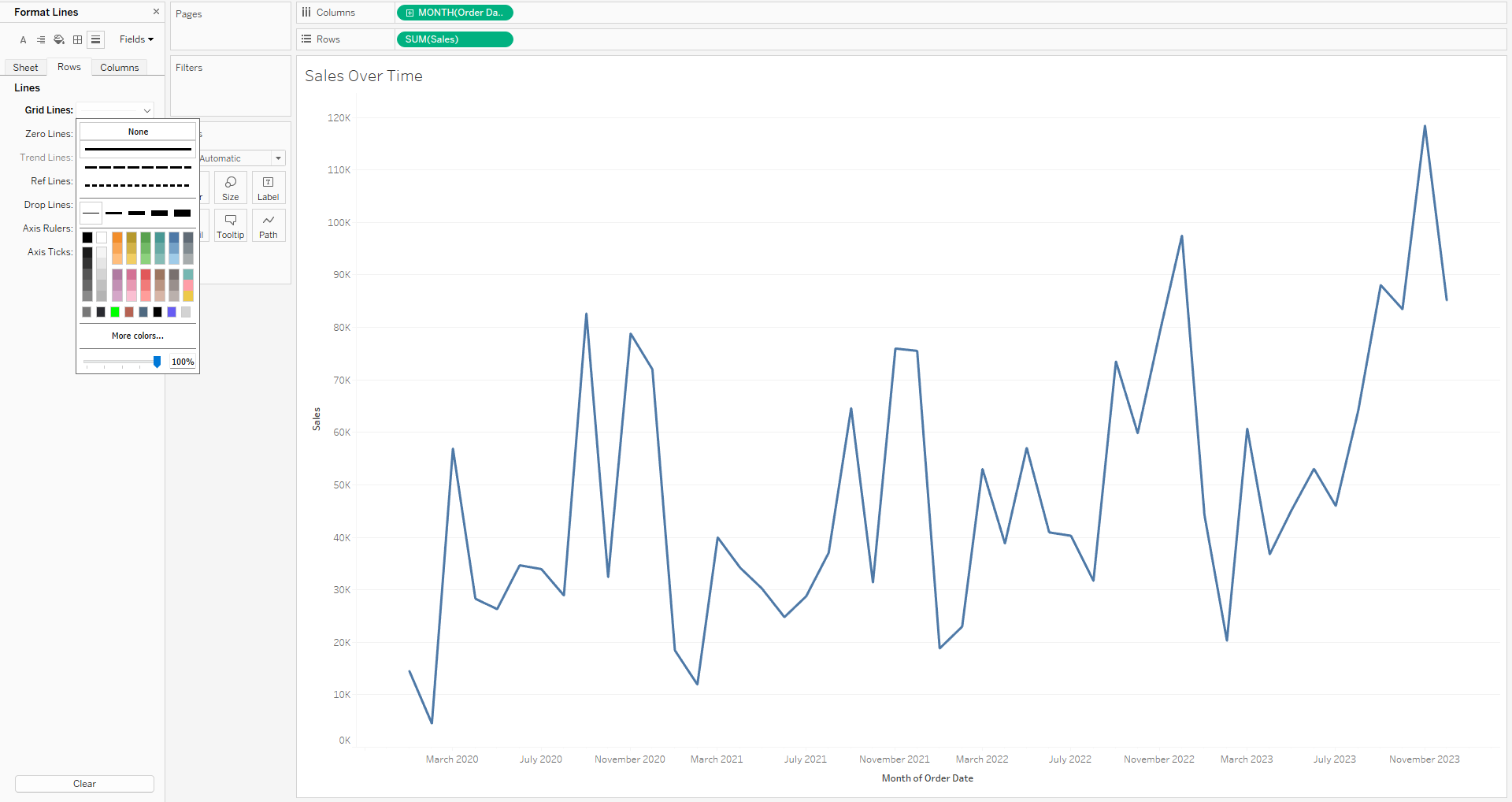Image resolution: width=1512 pixels, height=802 pixels.
Task: Open More colors dialog
Action: tap(138, 336)
